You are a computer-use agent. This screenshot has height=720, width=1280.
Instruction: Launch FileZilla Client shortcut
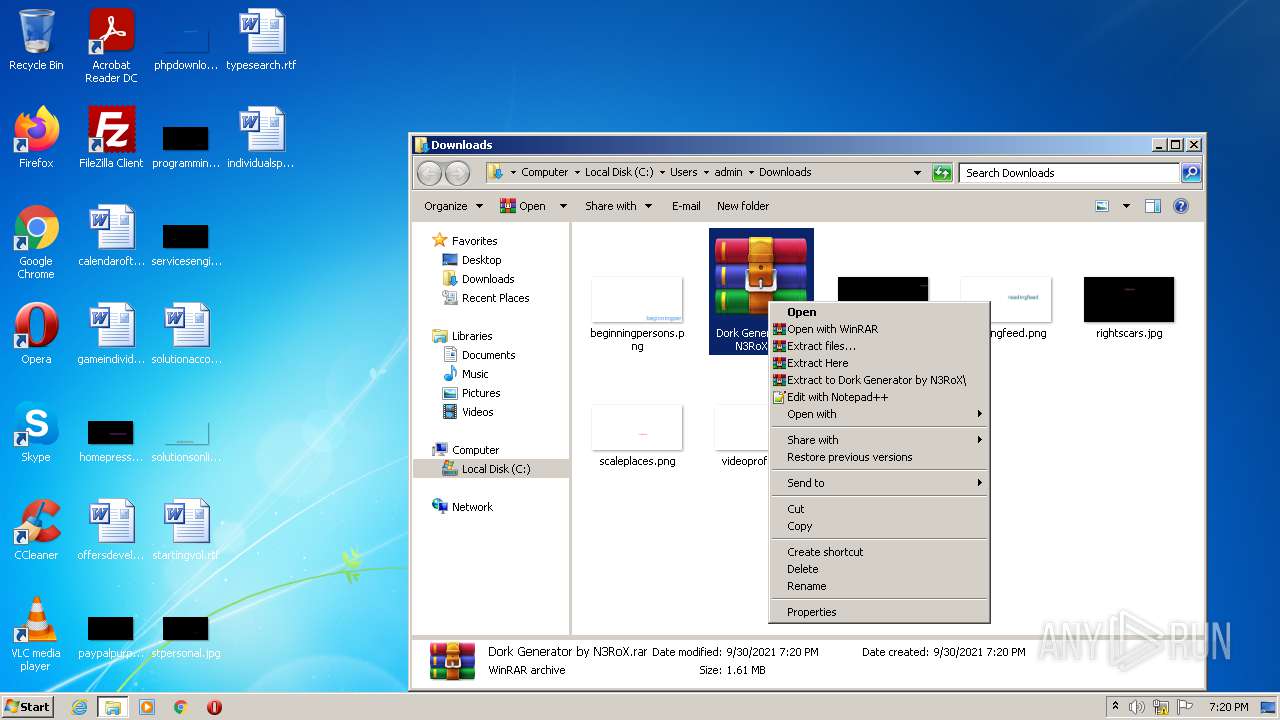tap(111, 138)
